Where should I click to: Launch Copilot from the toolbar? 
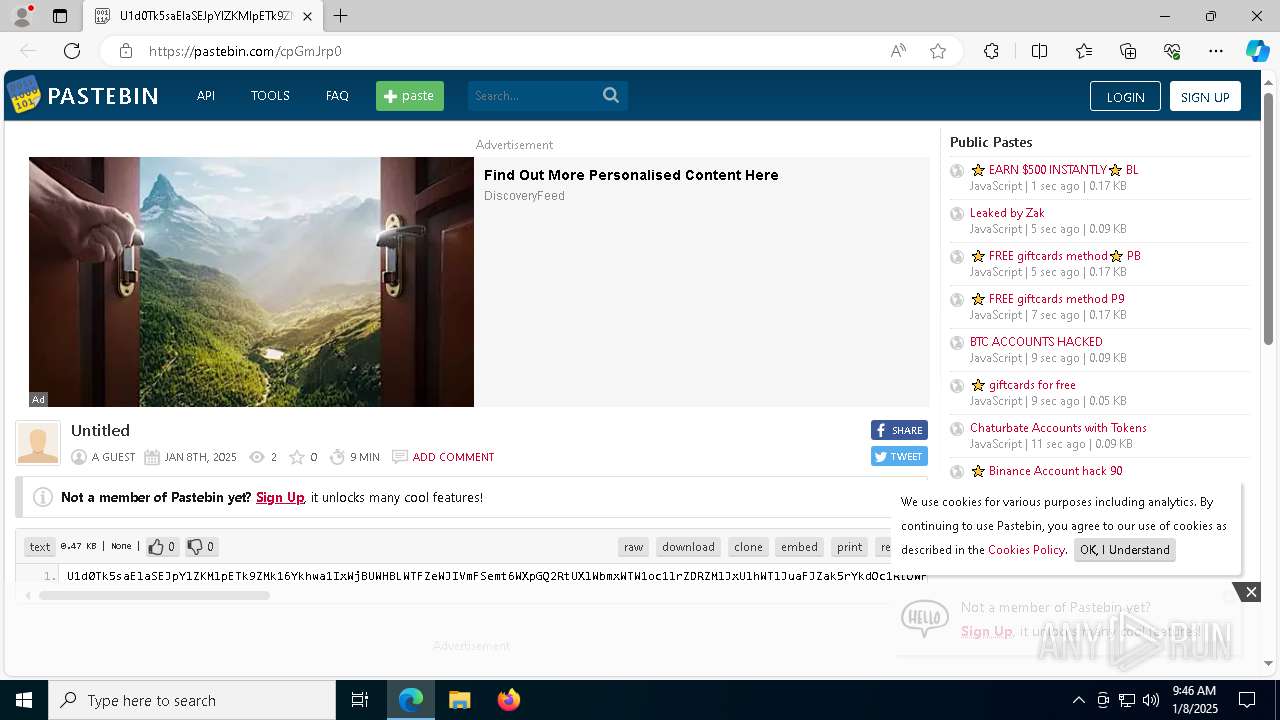1257,51
